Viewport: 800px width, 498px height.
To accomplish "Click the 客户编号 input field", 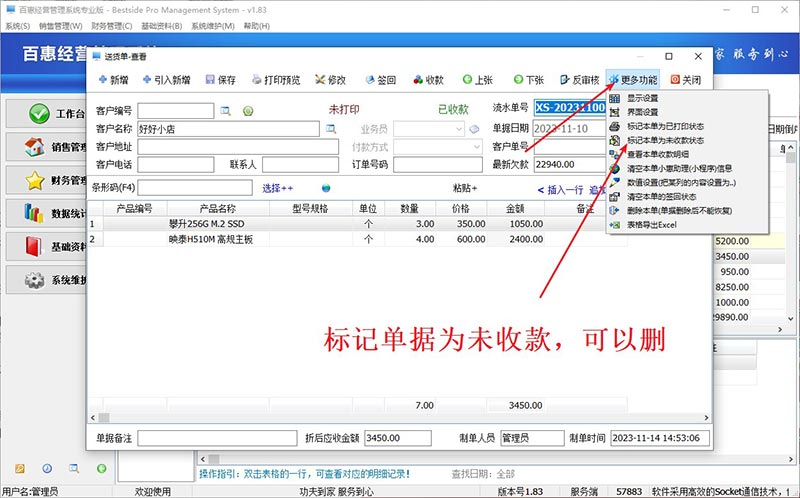I will pos(176,111).
